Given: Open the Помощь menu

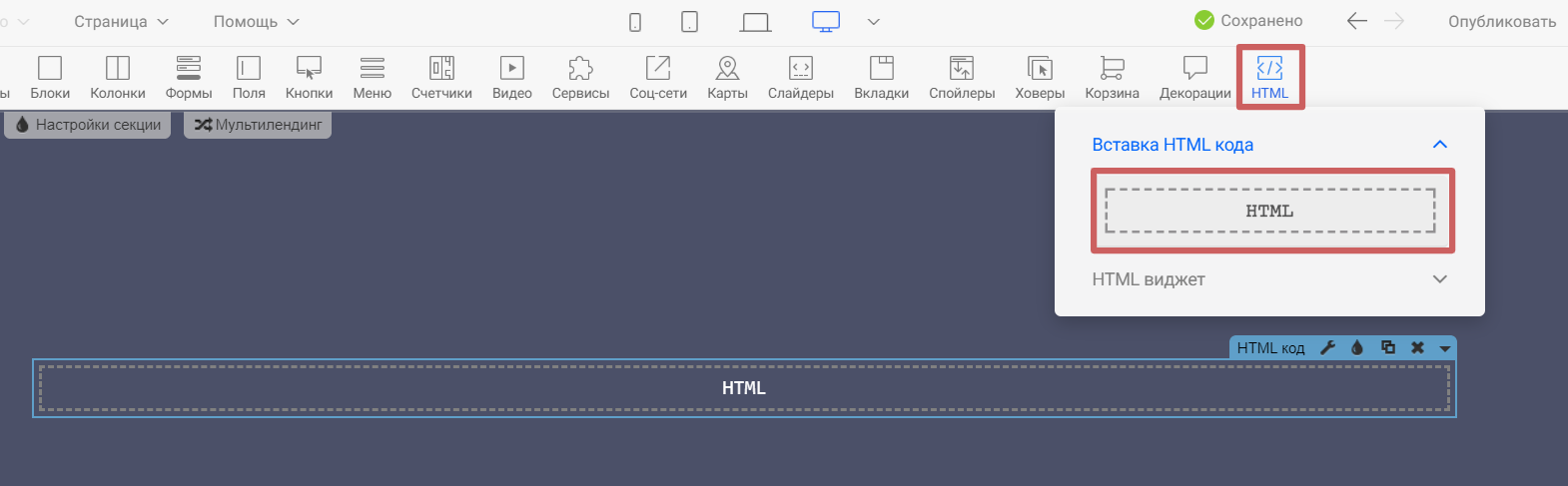Looking at the screenshot, I should point(256,22).
